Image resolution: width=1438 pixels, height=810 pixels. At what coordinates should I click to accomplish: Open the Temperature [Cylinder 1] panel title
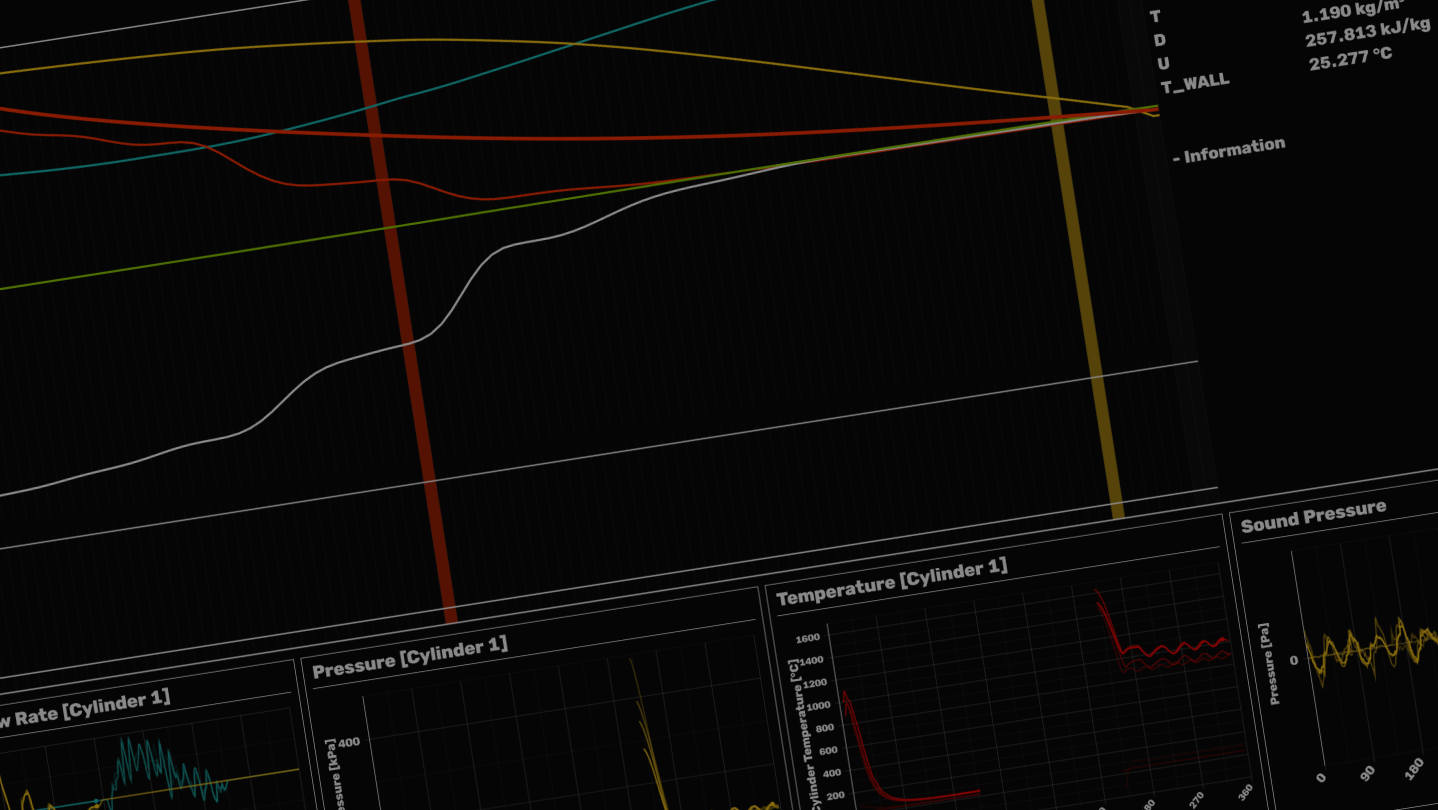coord(891,582)
